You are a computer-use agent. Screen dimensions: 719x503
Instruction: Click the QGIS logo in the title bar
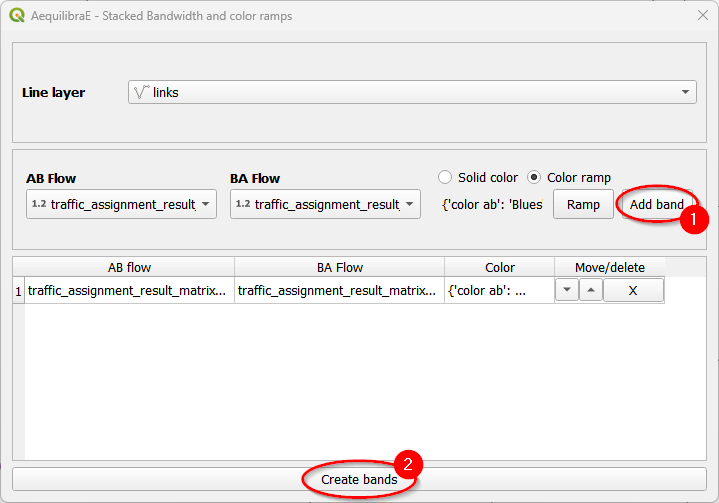(17, 16)
